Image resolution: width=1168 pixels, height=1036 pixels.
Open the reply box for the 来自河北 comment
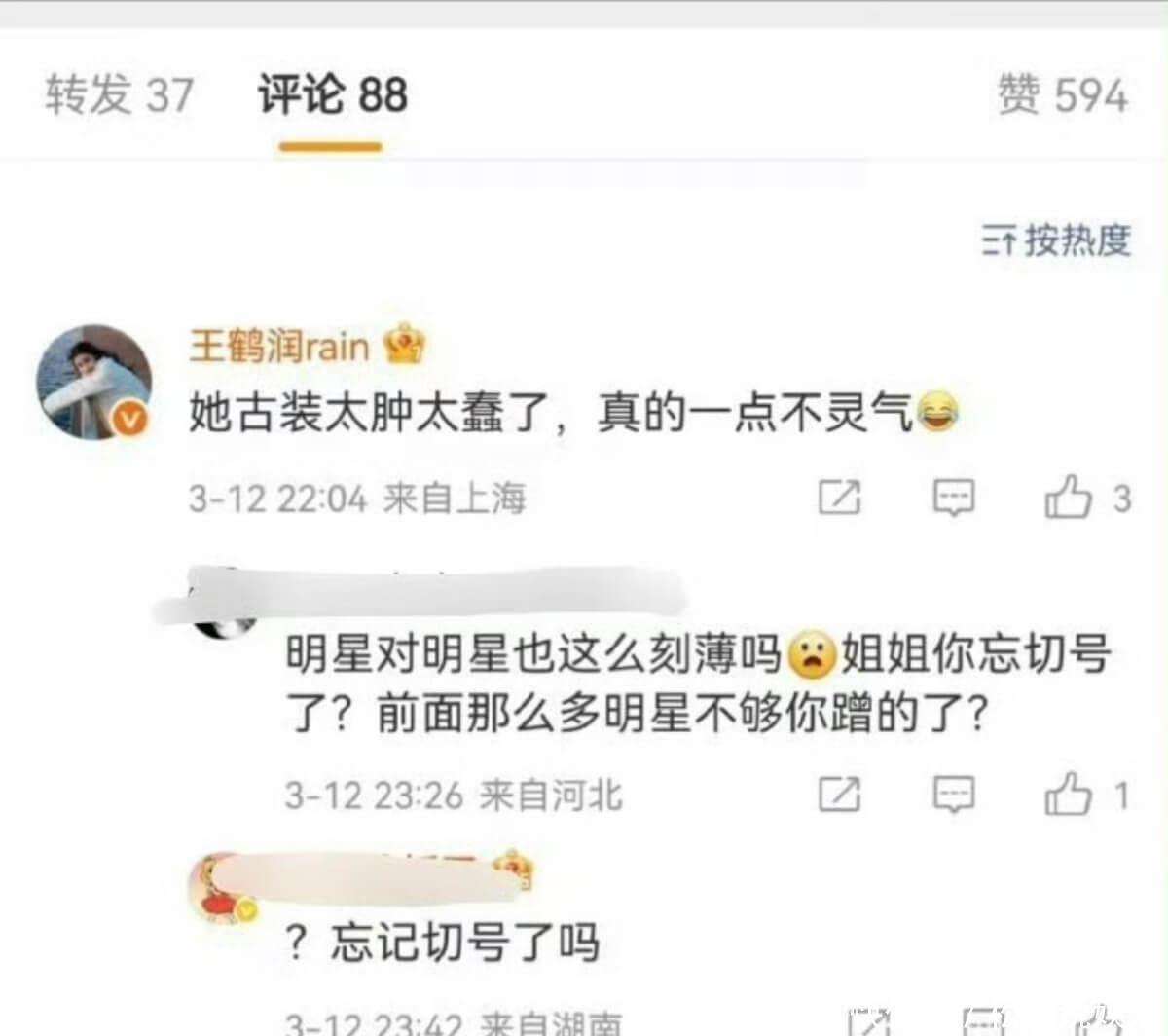click(954, 794)
